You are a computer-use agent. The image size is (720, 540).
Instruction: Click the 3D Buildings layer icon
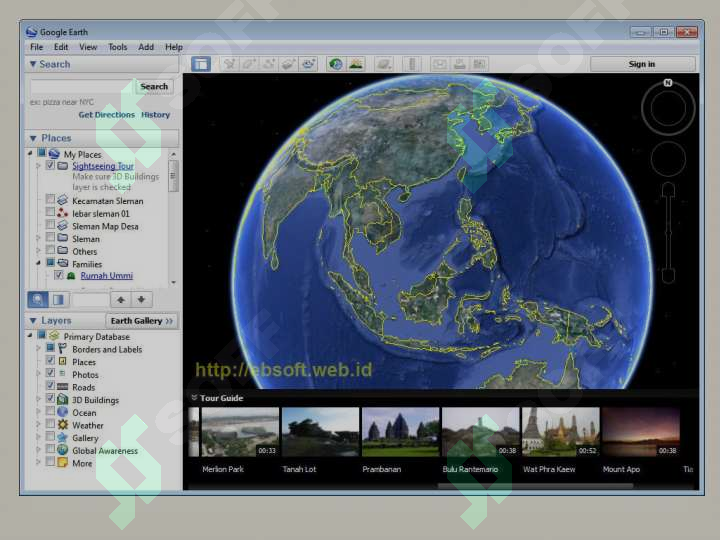[62, 399]
